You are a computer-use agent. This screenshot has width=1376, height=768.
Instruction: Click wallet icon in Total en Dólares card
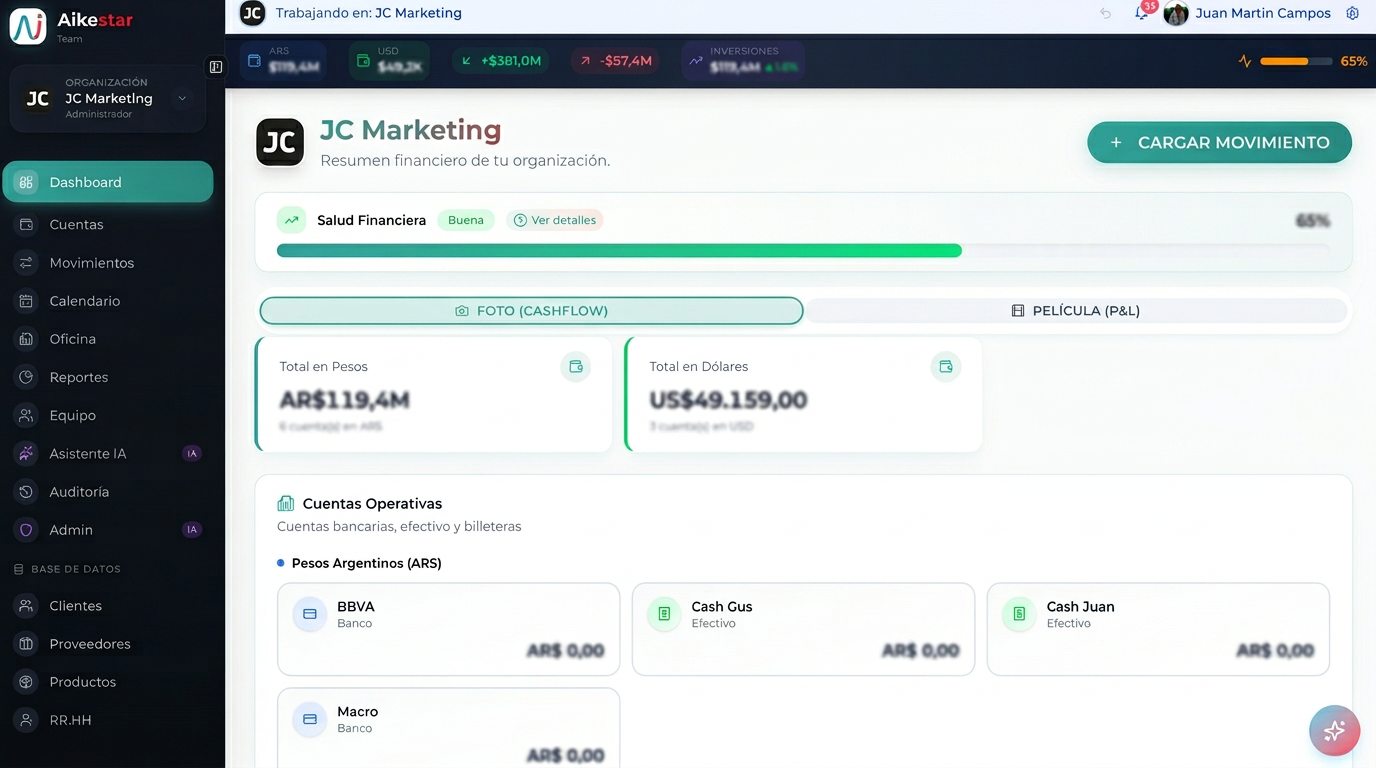click(x=946, y=367)
